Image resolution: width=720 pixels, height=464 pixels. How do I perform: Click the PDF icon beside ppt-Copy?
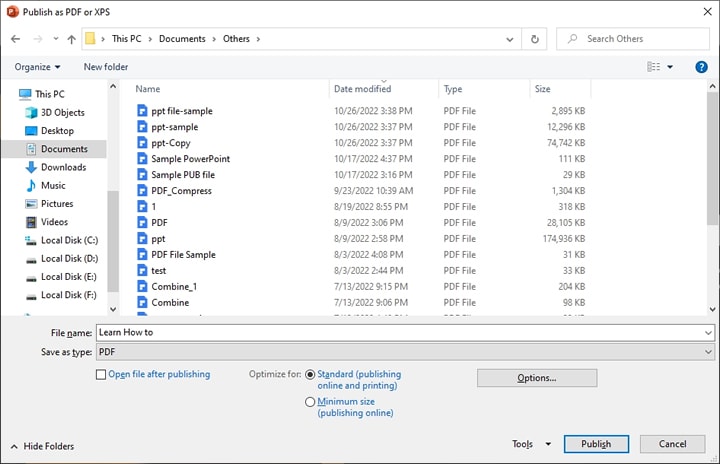pyautogui.click(x=142, y=143)
